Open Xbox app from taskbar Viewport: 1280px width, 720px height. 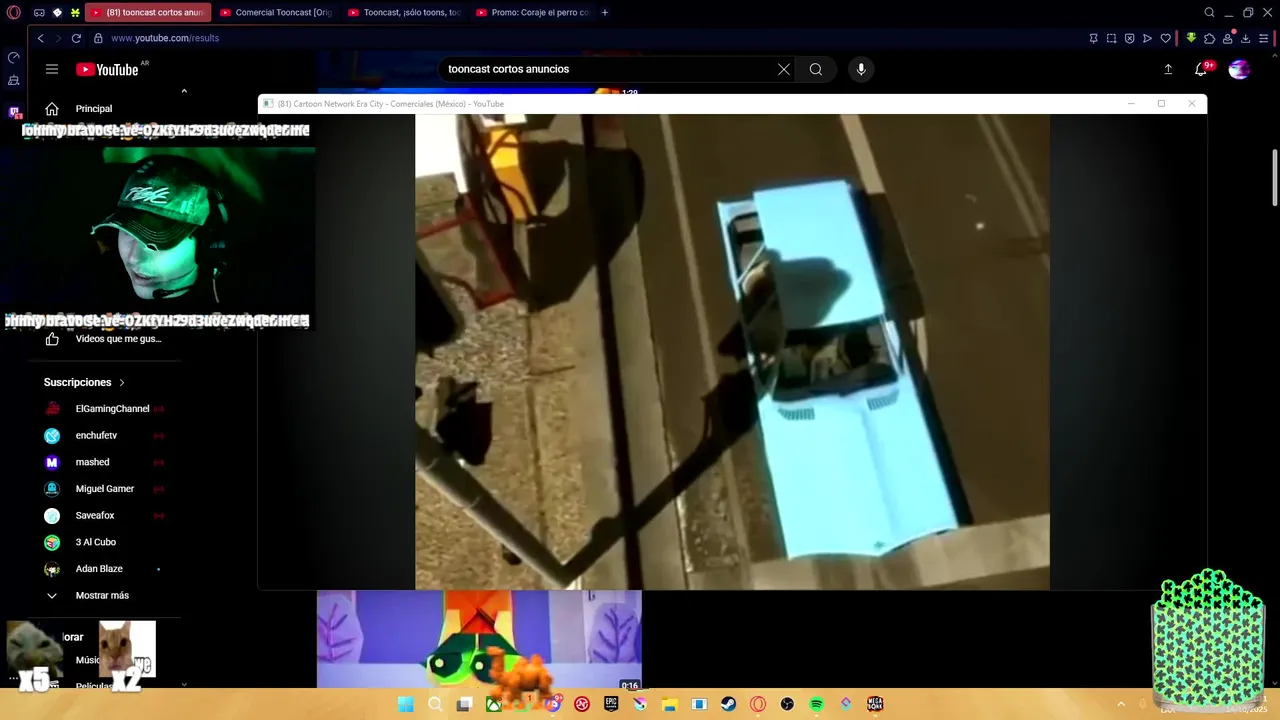coord(493,704)
